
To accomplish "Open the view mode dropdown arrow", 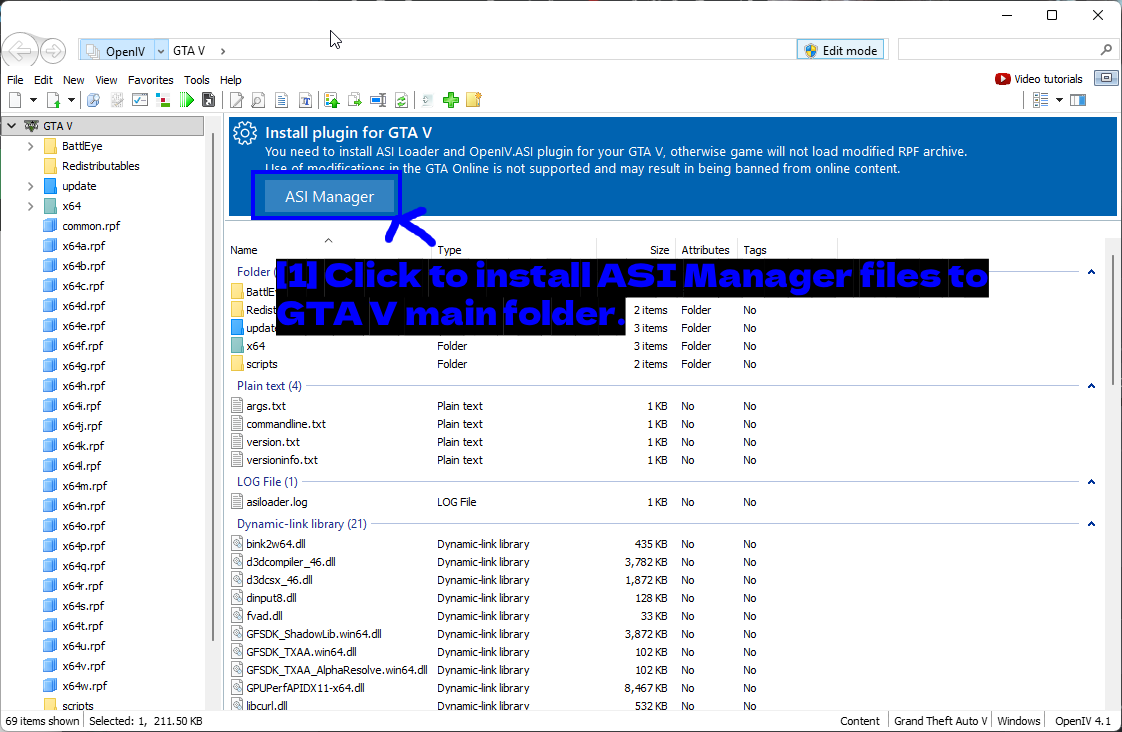I will coord(1060,100).
